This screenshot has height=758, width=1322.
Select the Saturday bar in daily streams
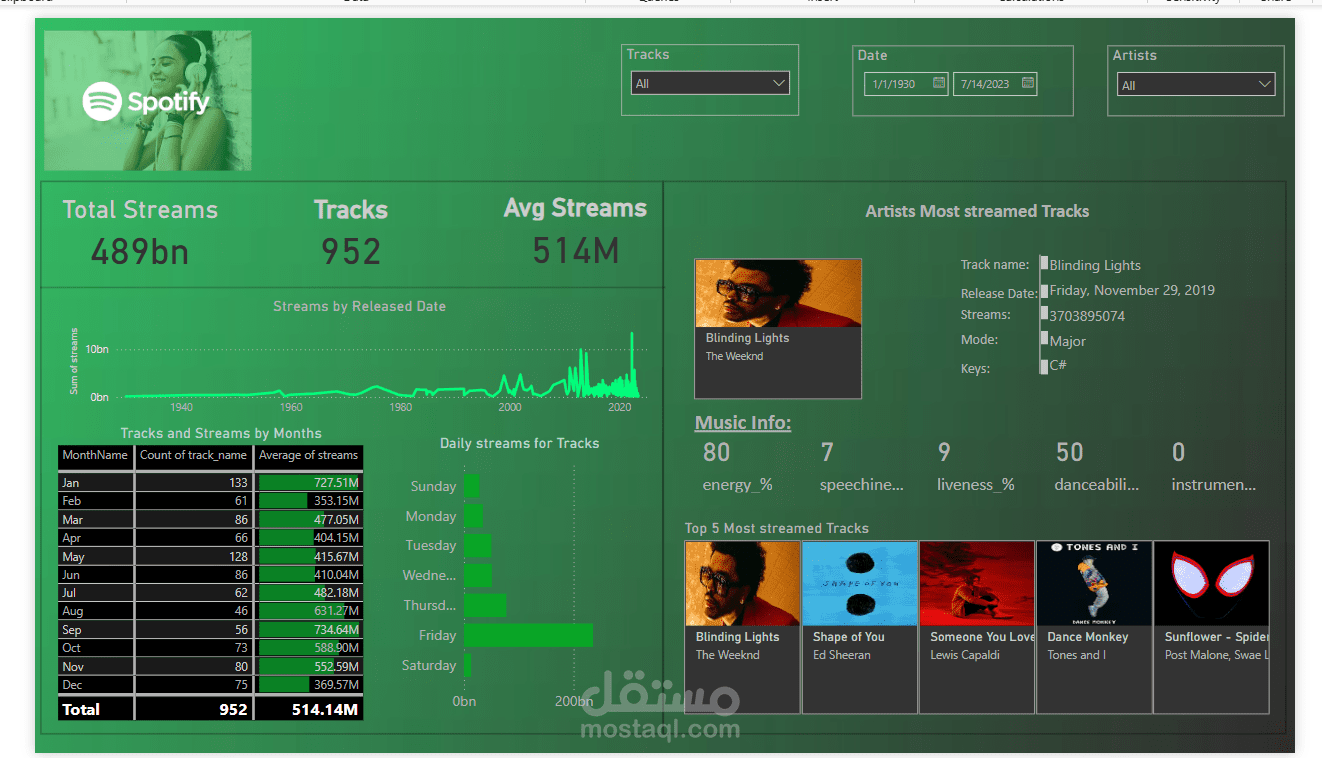[x=467, y=665]
